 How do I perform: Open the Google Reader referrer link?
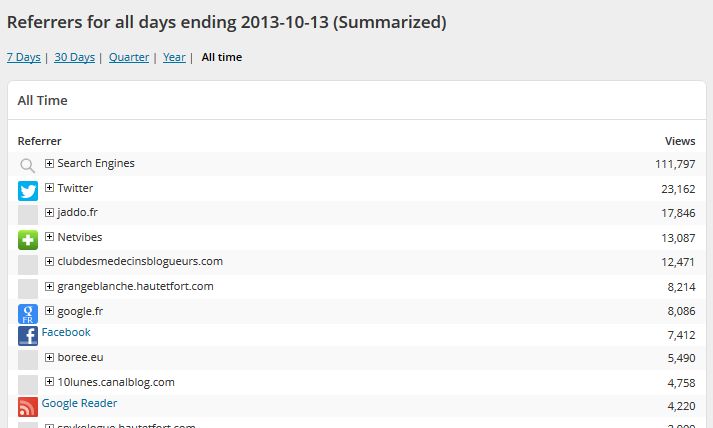pos(79,403)
